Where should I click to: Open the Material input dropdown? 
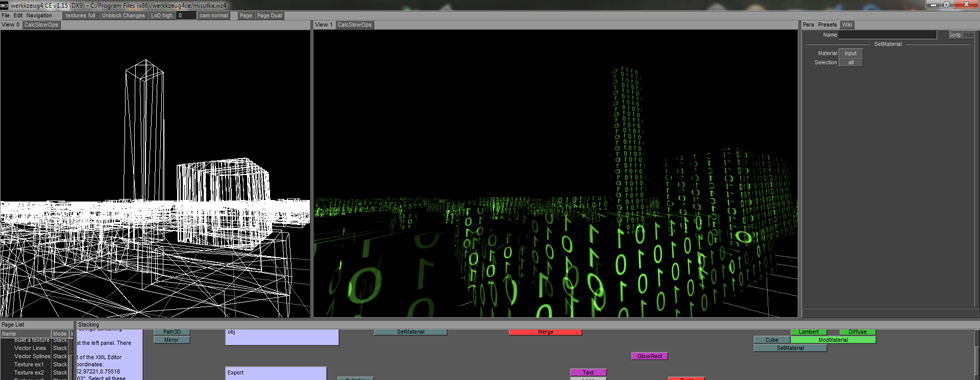(850, 54)
